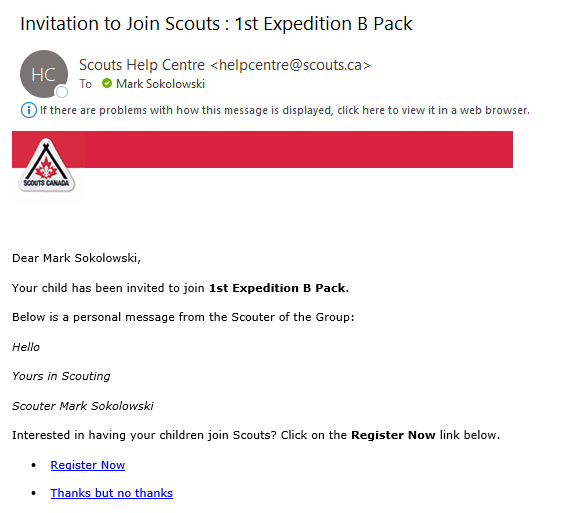Click the Scouts Canada logo badge

pos(47,165)
